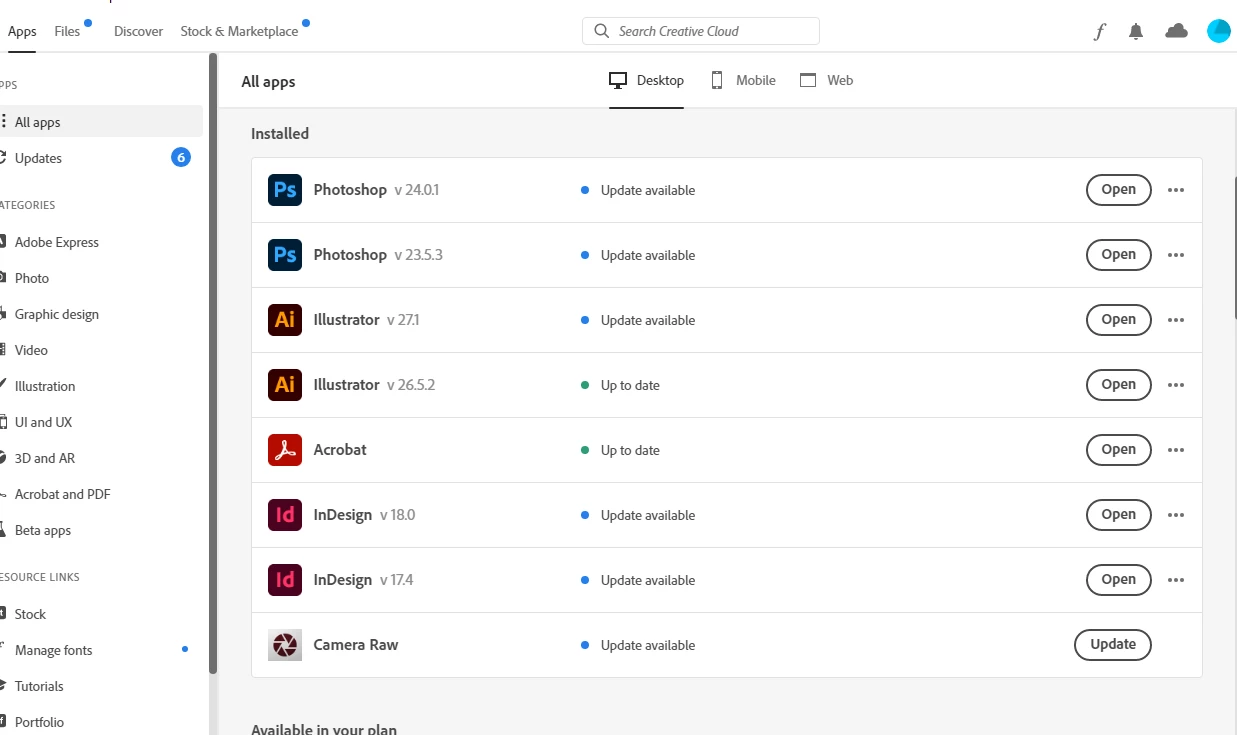Click the Illustrator v 26.5.2 app icon
The width and height of the screenshot is (1237, 735).
pos(285,385)
